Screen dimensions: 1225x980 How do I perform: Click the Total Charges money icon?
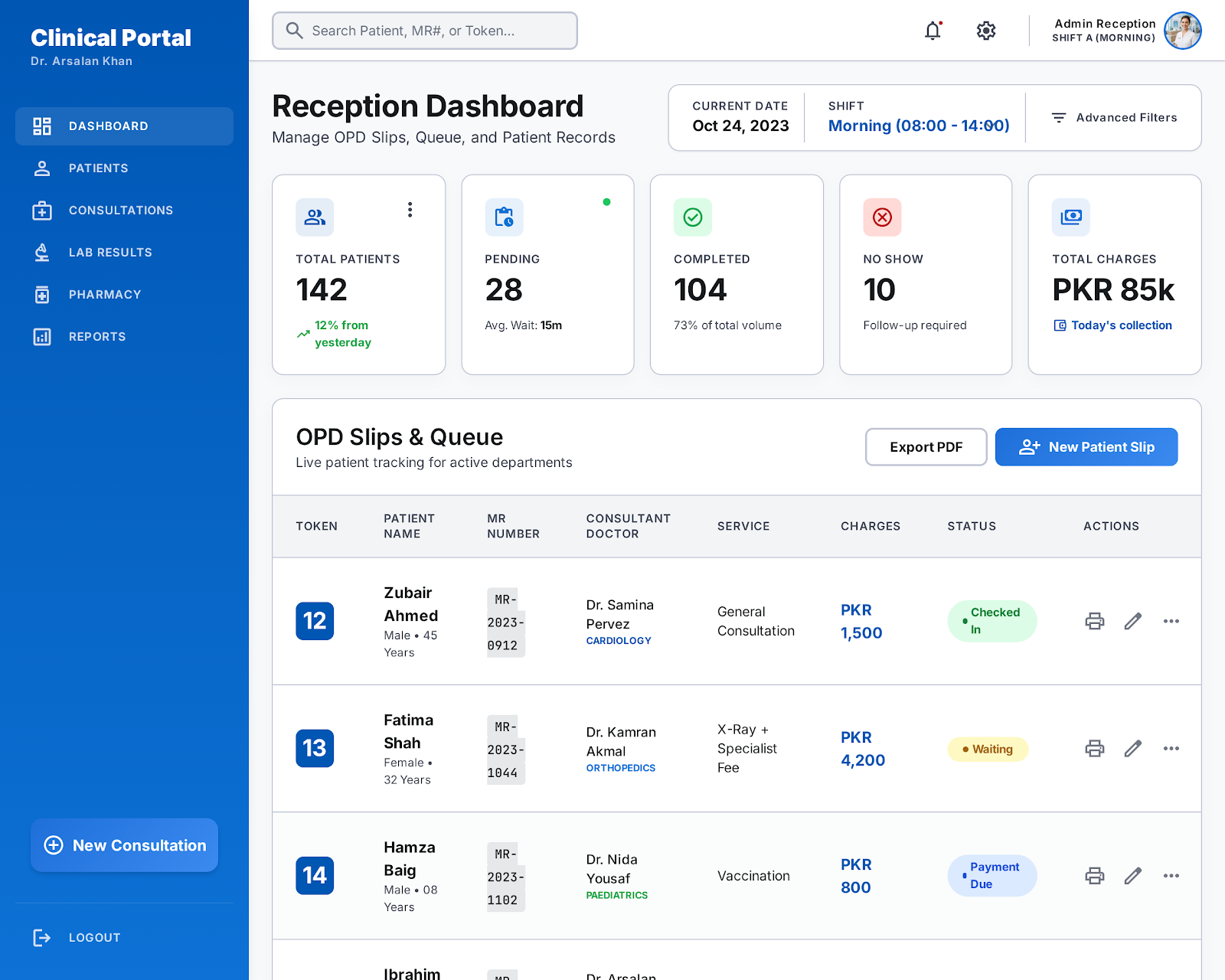(1071, 217)
